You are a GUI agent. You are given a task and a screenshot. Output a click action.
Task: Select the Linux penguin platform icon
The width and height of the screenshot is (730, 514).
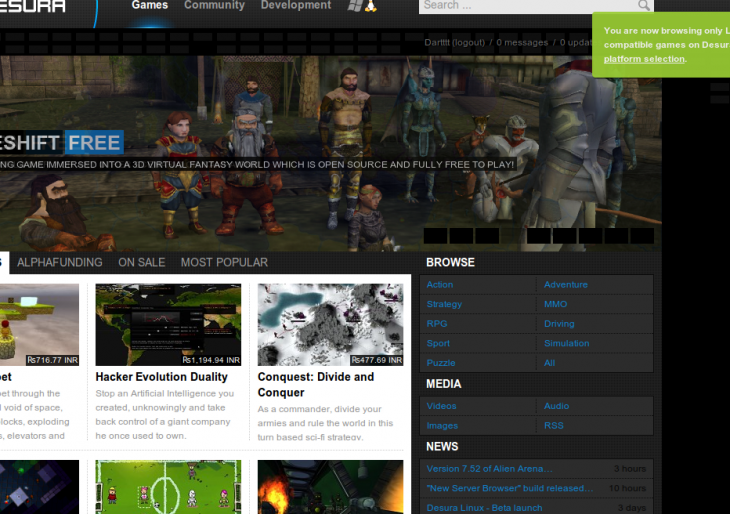371,6
